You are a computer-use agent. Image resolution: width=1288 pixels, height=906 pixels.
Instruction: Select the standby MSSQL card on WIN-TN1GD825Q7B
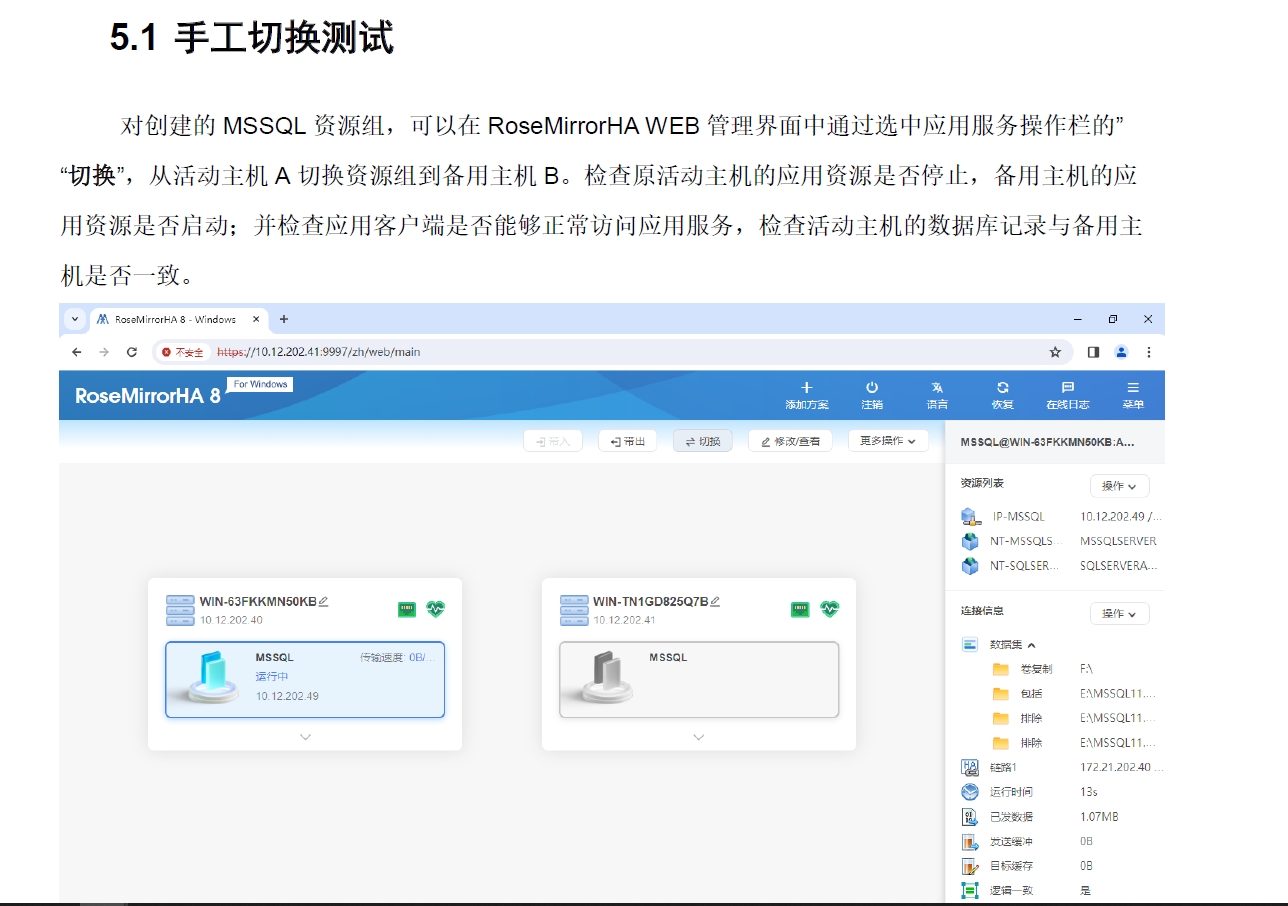pos(699,680)
